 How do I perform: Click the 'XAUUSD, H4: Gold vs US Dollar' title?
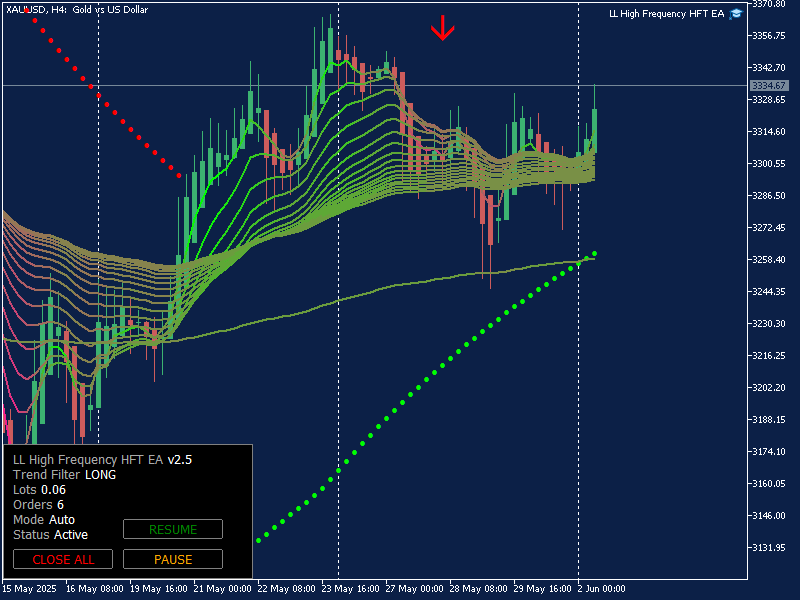(77, 9)
